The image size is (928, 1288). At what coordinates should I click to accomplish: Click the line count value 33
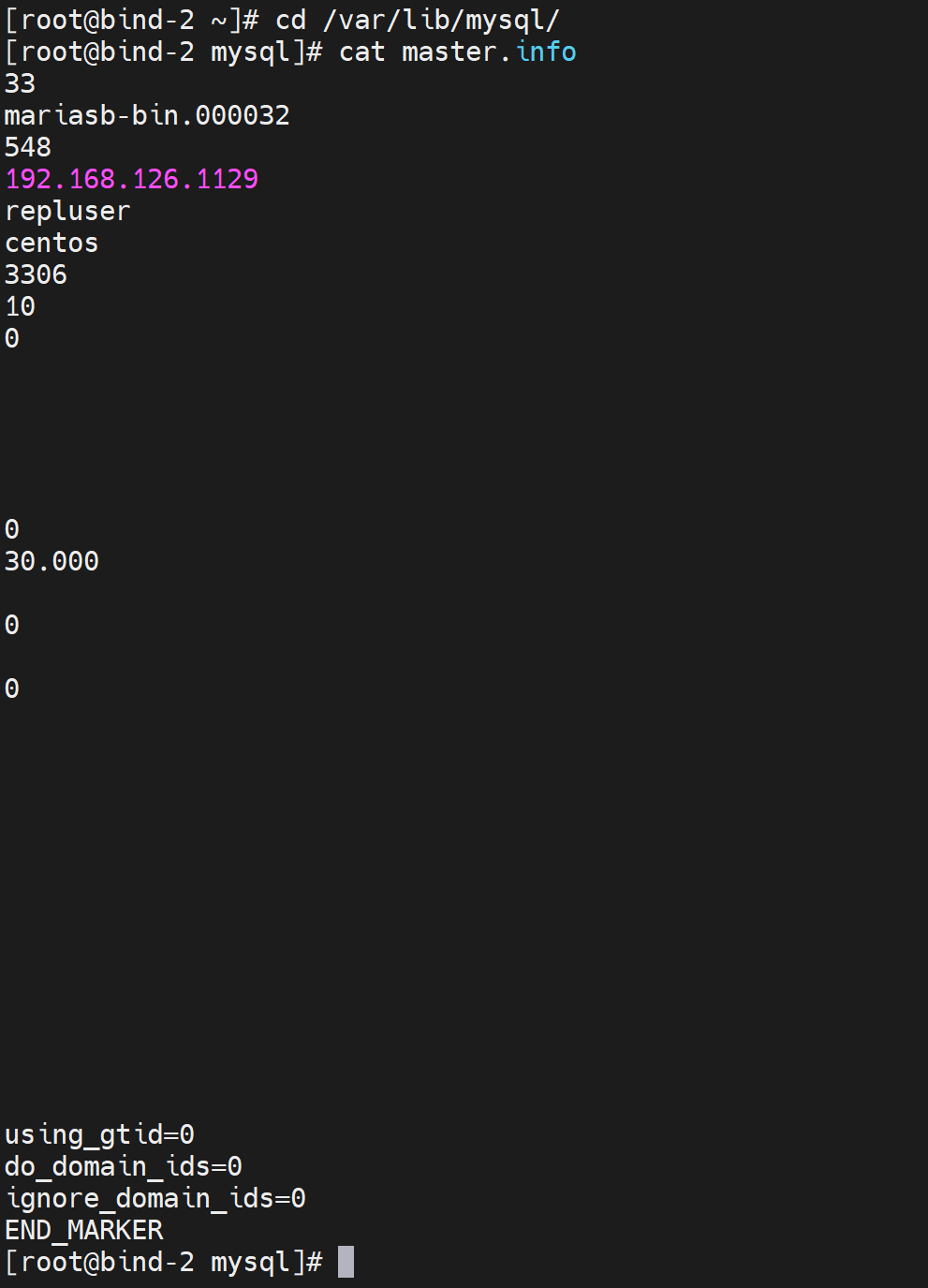tap(20, 83)
